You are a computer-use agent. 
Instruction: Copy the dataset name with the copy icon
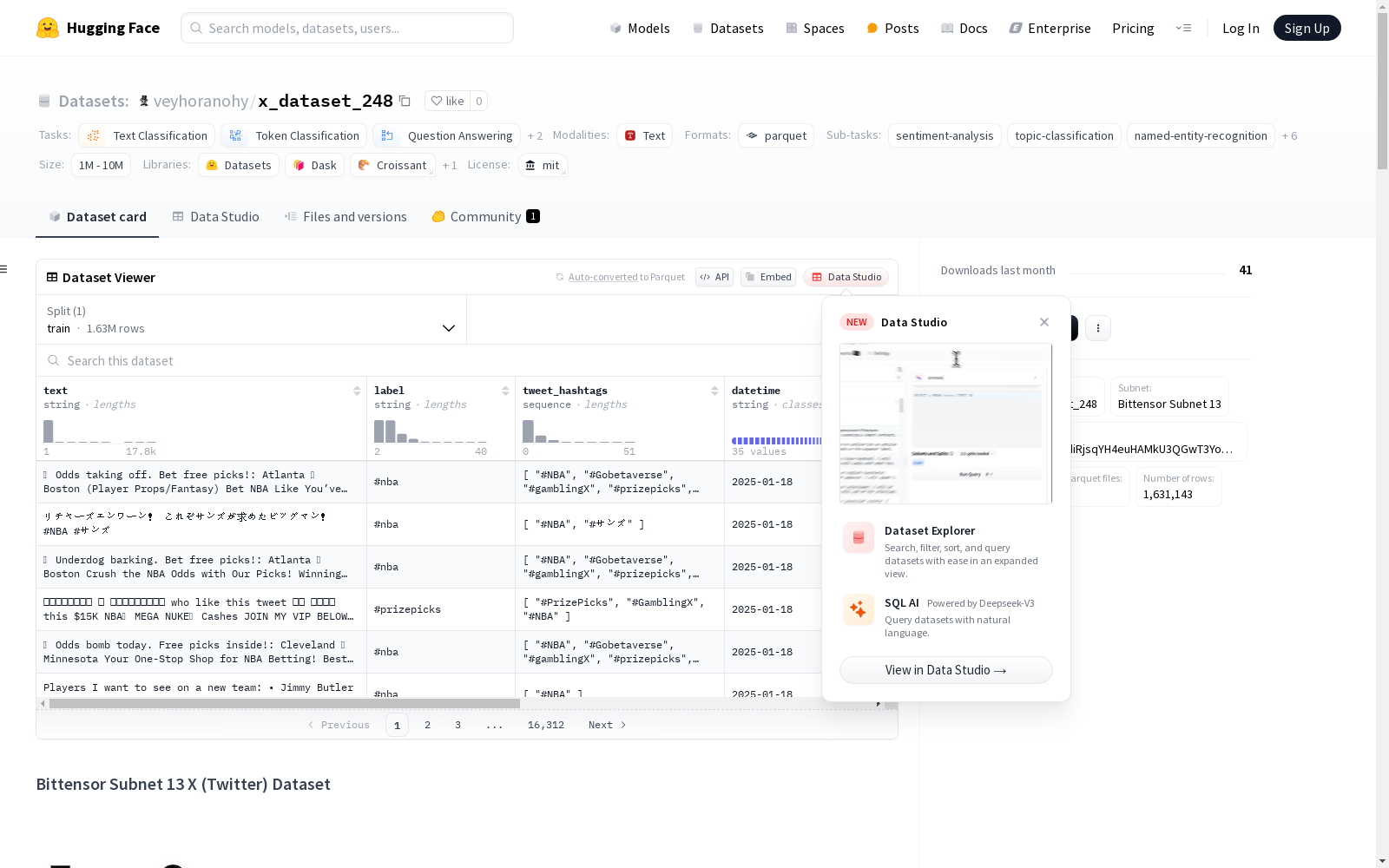tap(405, 101)
